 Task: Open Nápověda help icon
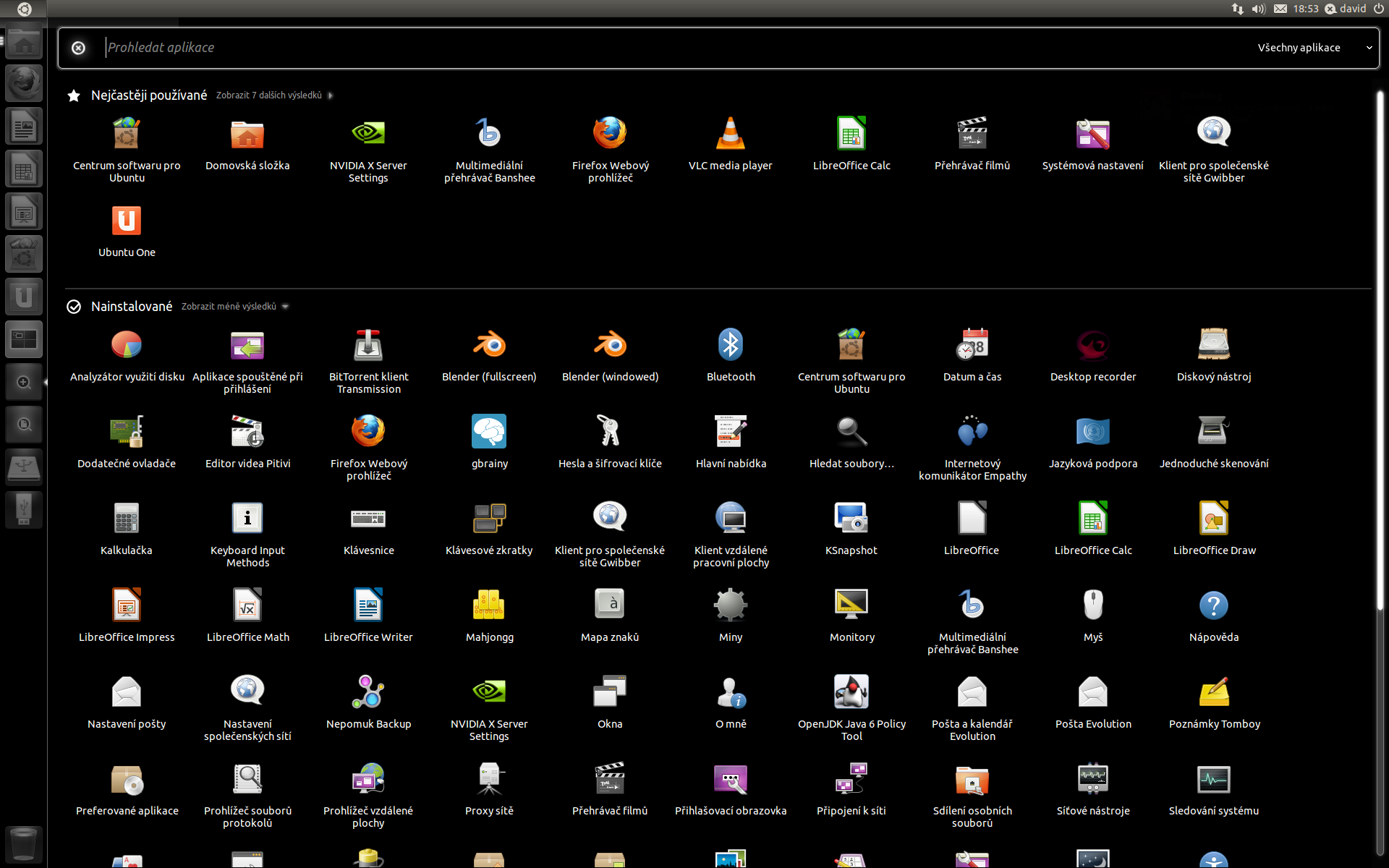[x=1214, y=615]
